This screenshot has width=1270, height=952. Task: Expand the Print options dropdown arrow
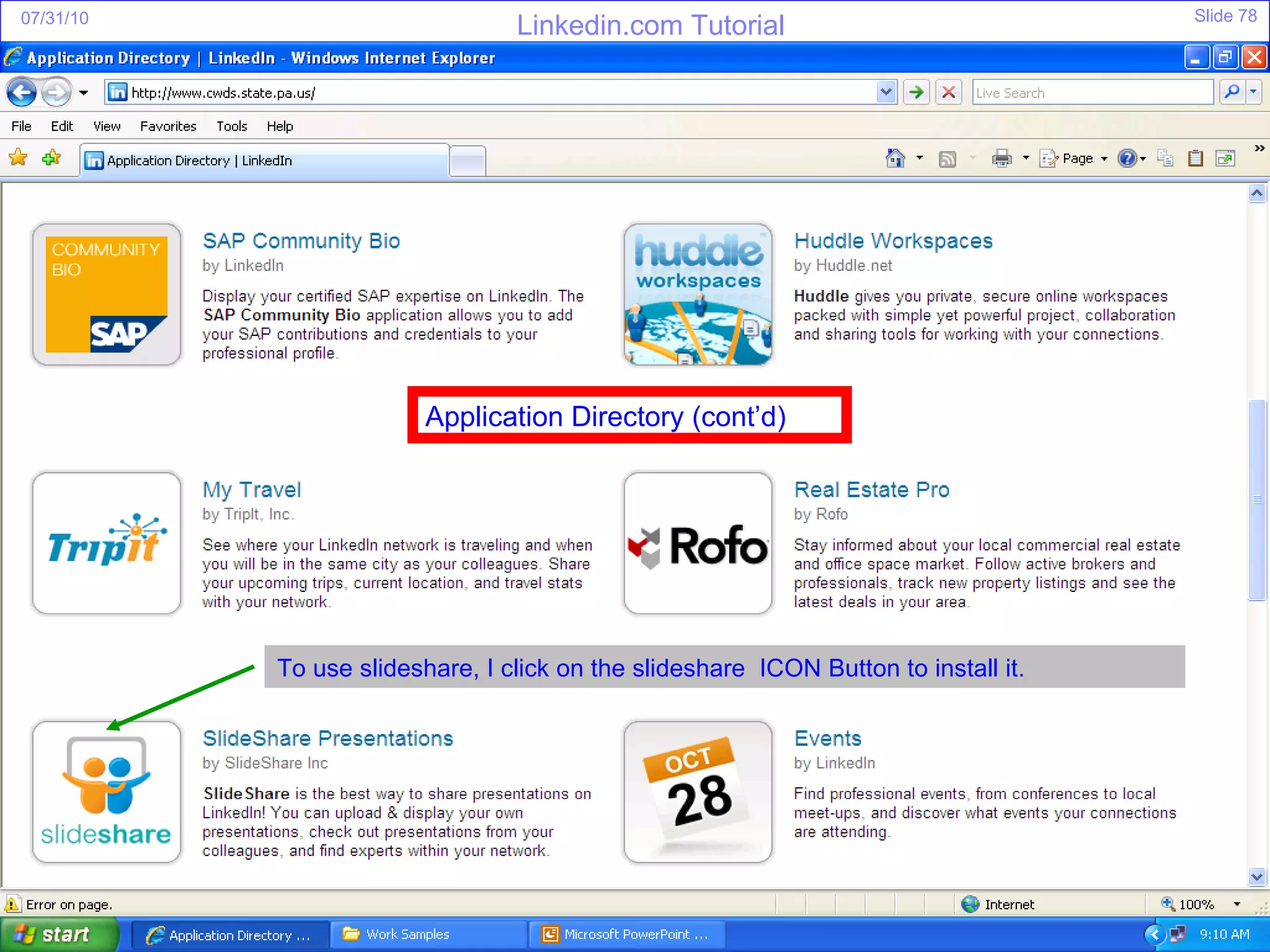coord(1026,159)
